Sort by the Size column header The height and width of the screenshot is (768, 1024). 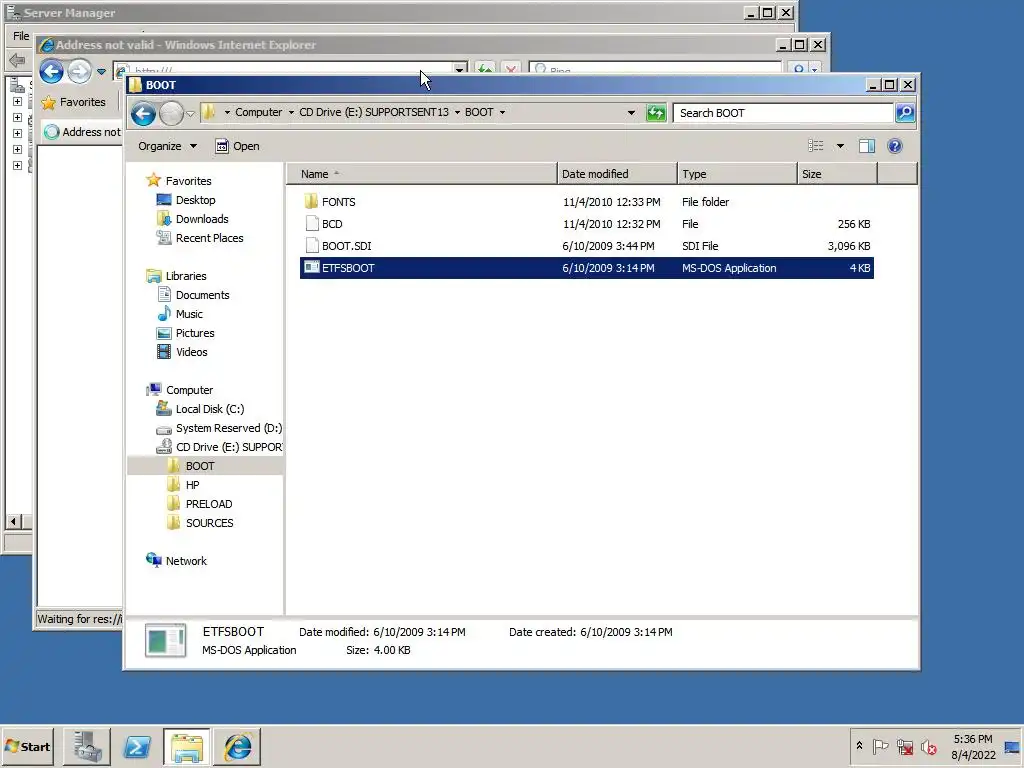coord(837,174)
